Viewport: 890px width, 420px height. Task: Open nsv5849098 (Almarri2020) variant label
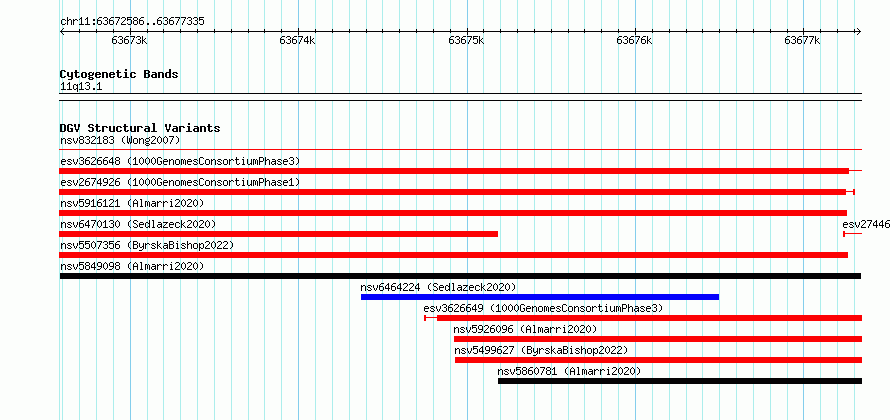coord(132,266)
